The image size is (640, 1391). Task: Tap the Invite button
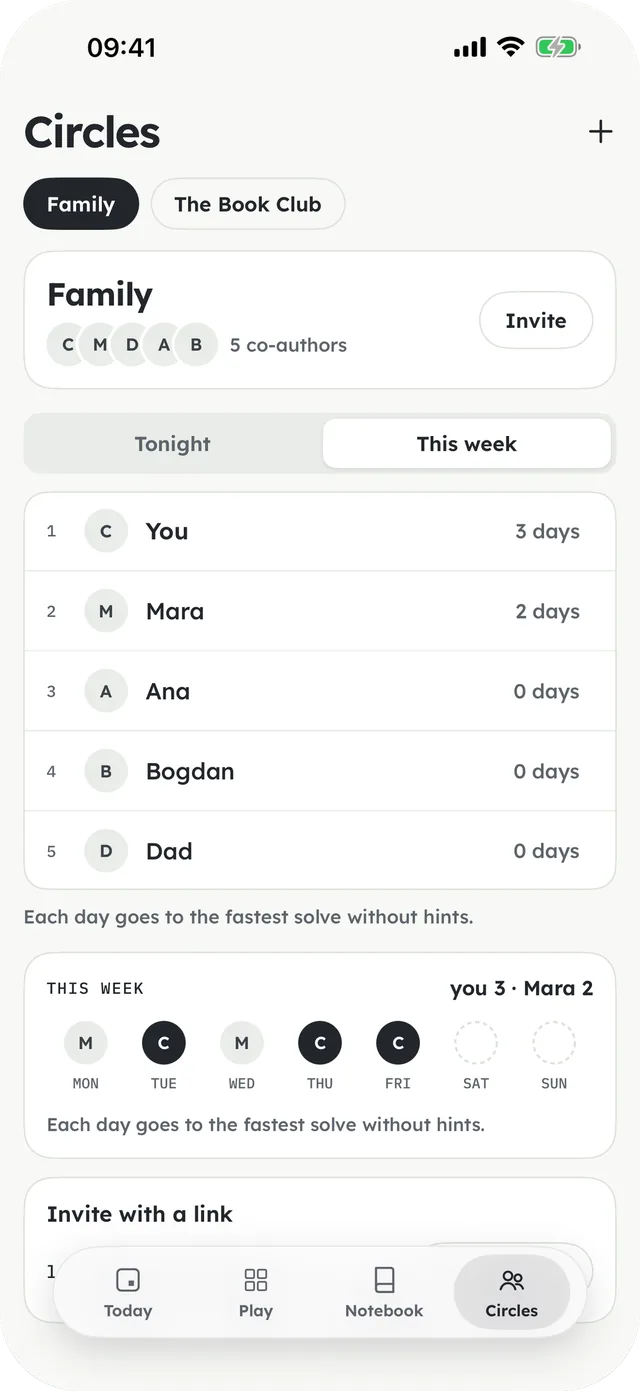click(x=536, y=321)
